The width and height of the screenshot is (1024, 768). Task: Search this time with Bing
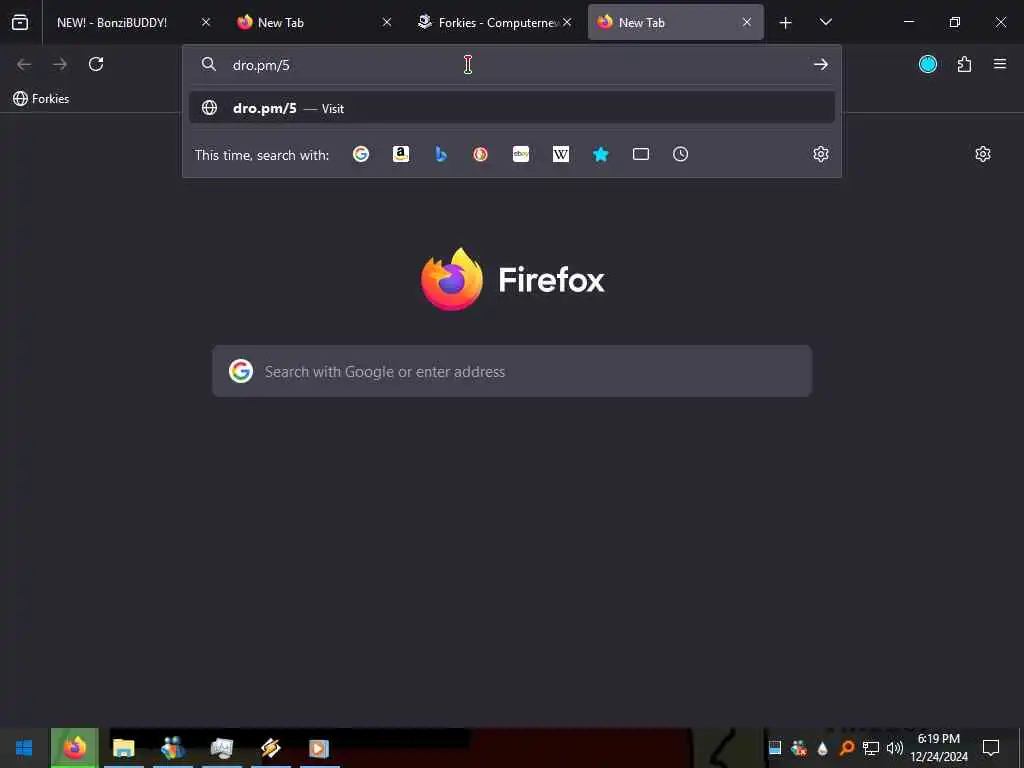441,154
